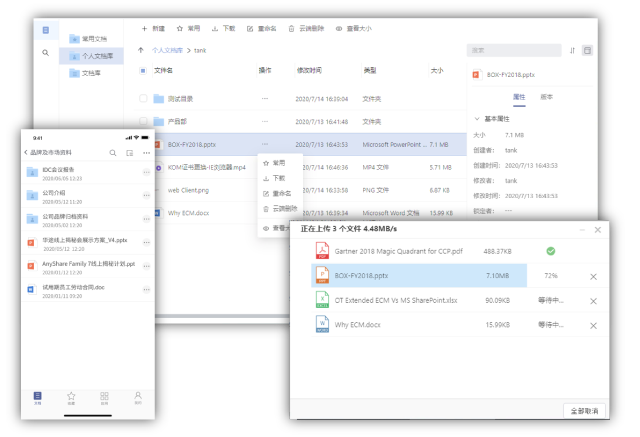Tick the checkbox for 测试目录 folder row
Image resolution: width=640 pixels, height=437 pixels.
[143, 99]
